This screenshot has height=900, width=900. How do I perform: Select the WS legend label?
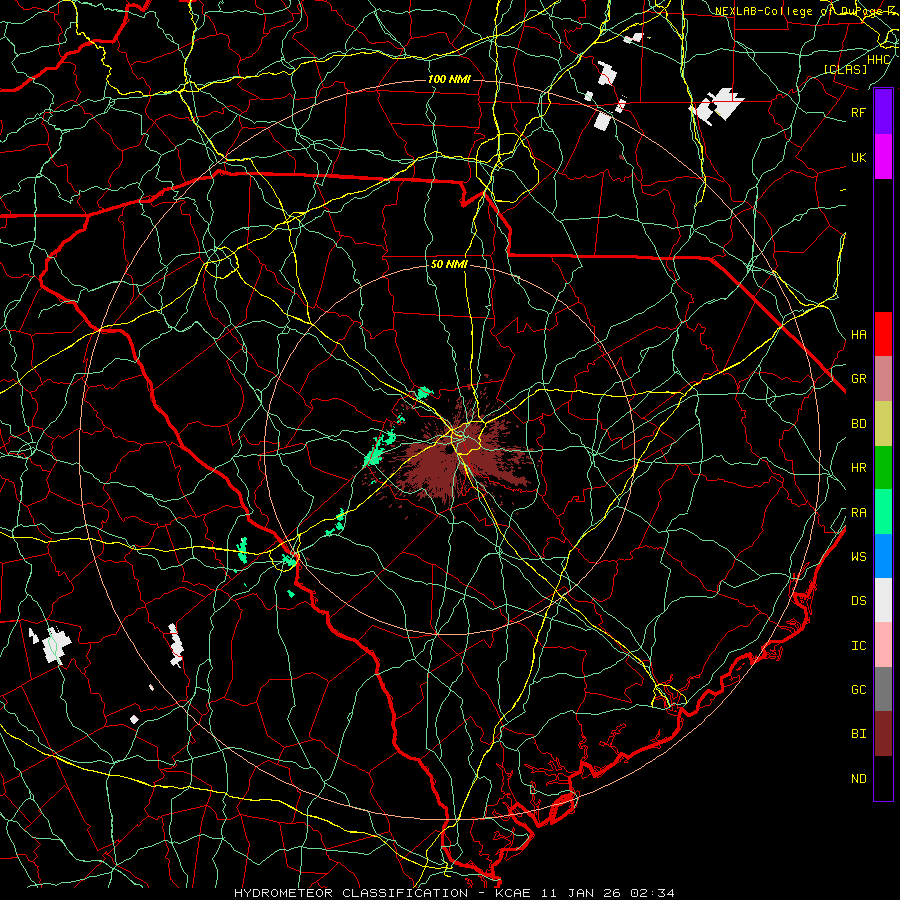click(x=859, y=556)
